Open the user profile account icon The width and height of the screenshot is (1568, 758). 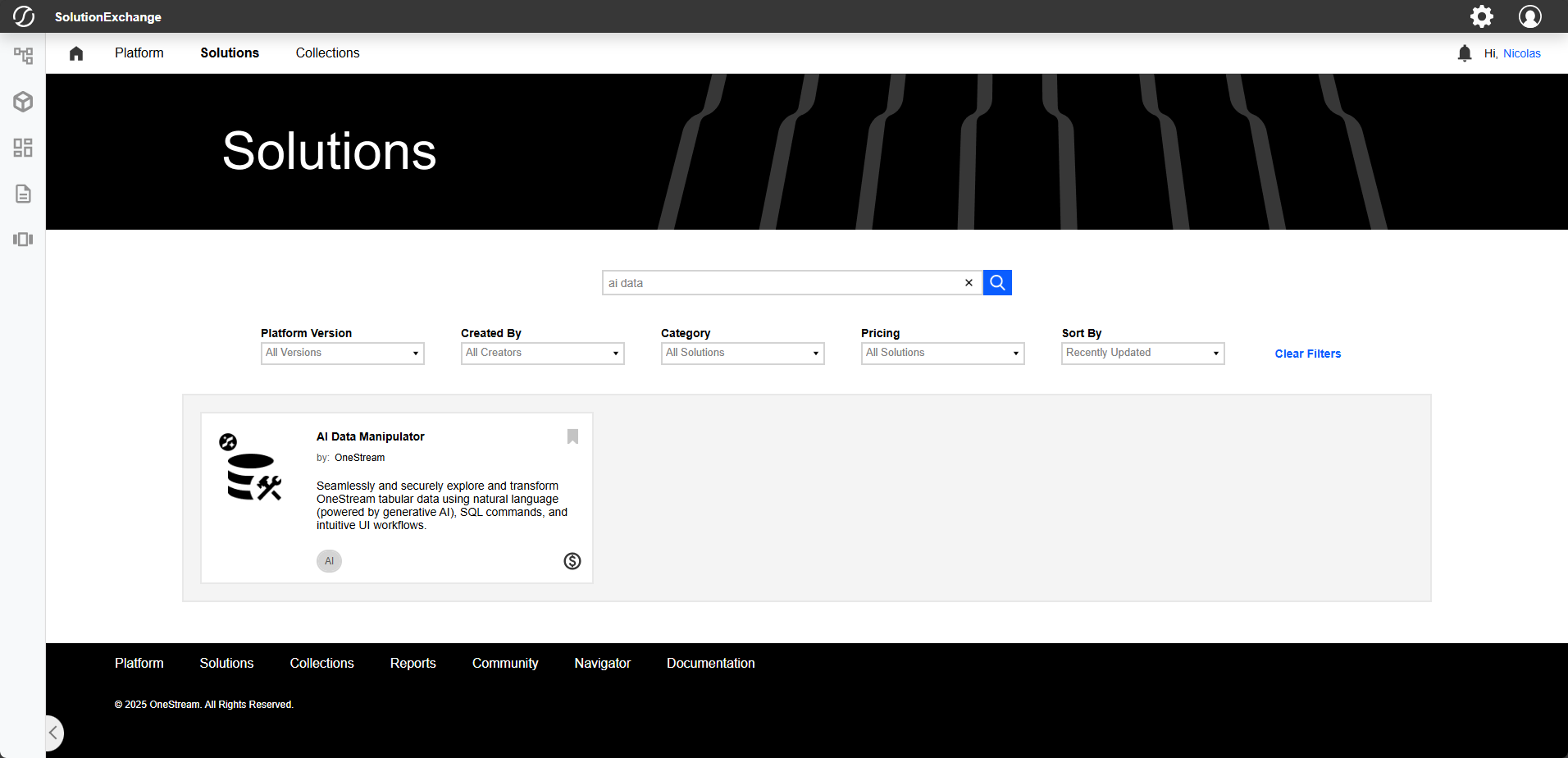[1529, 16]
